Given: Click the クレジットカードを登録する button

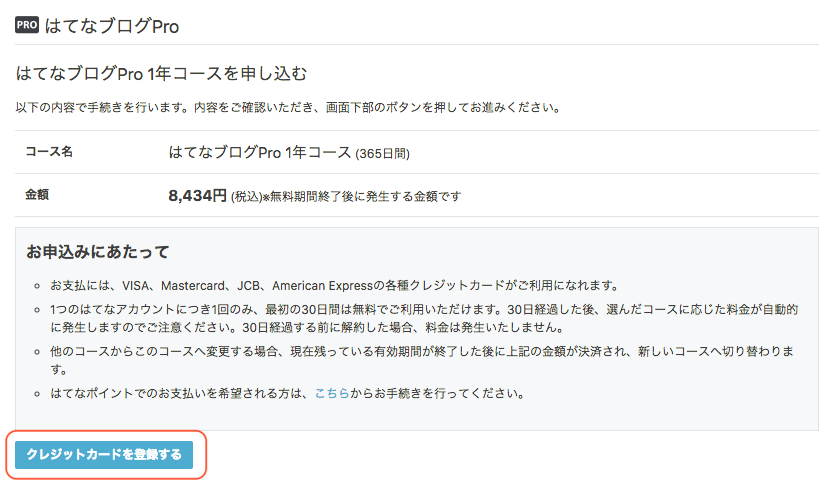Looking at the screenshot, I should (104, 455).
